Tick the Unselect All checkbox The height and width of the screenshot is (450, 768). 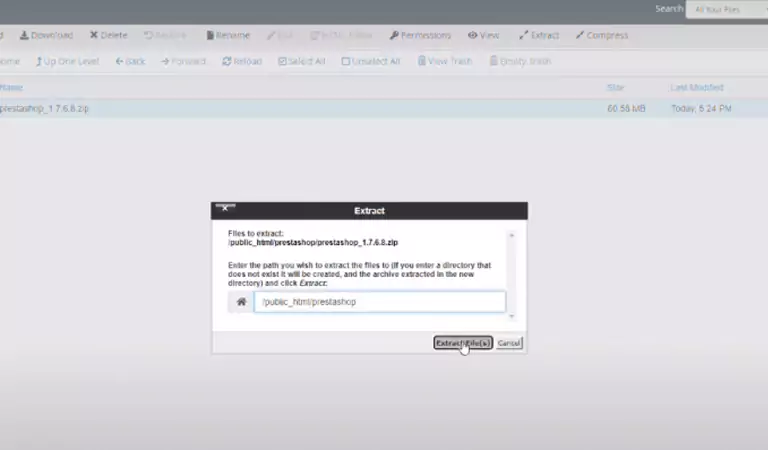[346, 61]
